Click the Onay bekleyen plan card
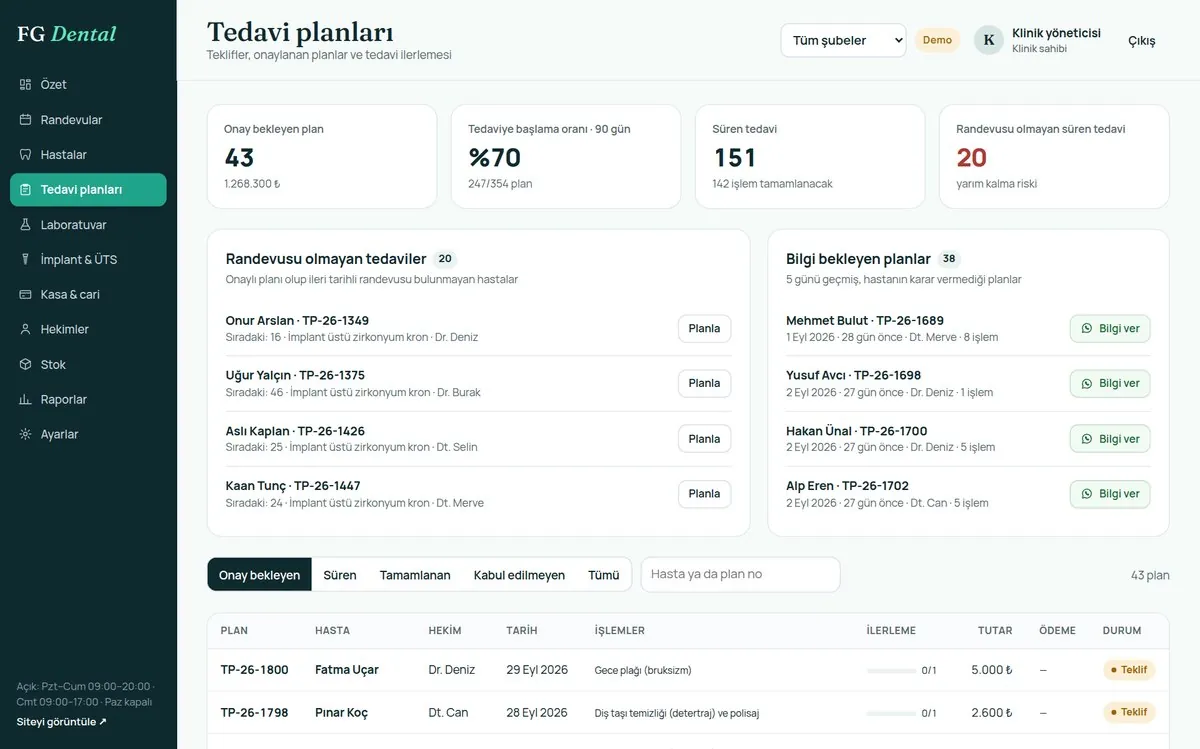1200x749 pixels. click(x=322, y=156)
